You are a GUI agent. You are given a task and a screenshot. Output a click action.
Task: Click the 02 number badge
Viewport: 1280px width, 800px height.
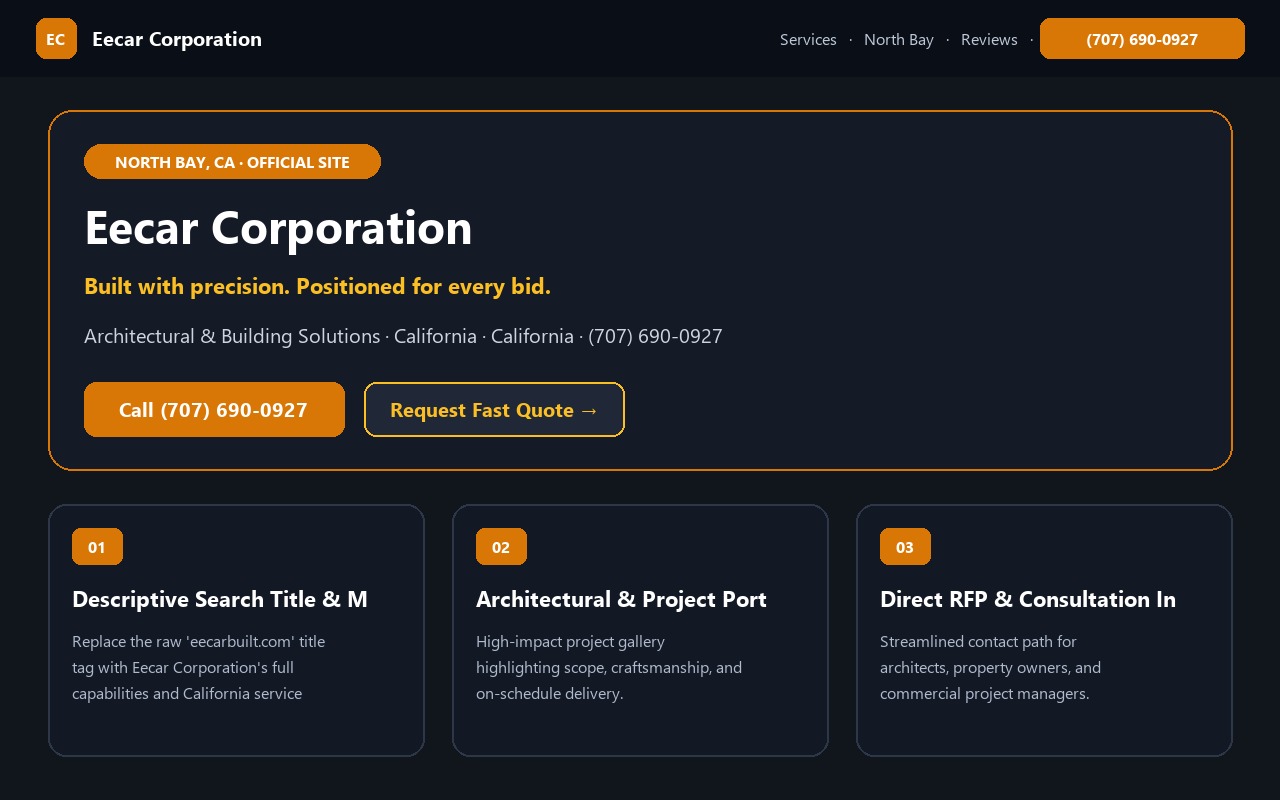(501, 547)
